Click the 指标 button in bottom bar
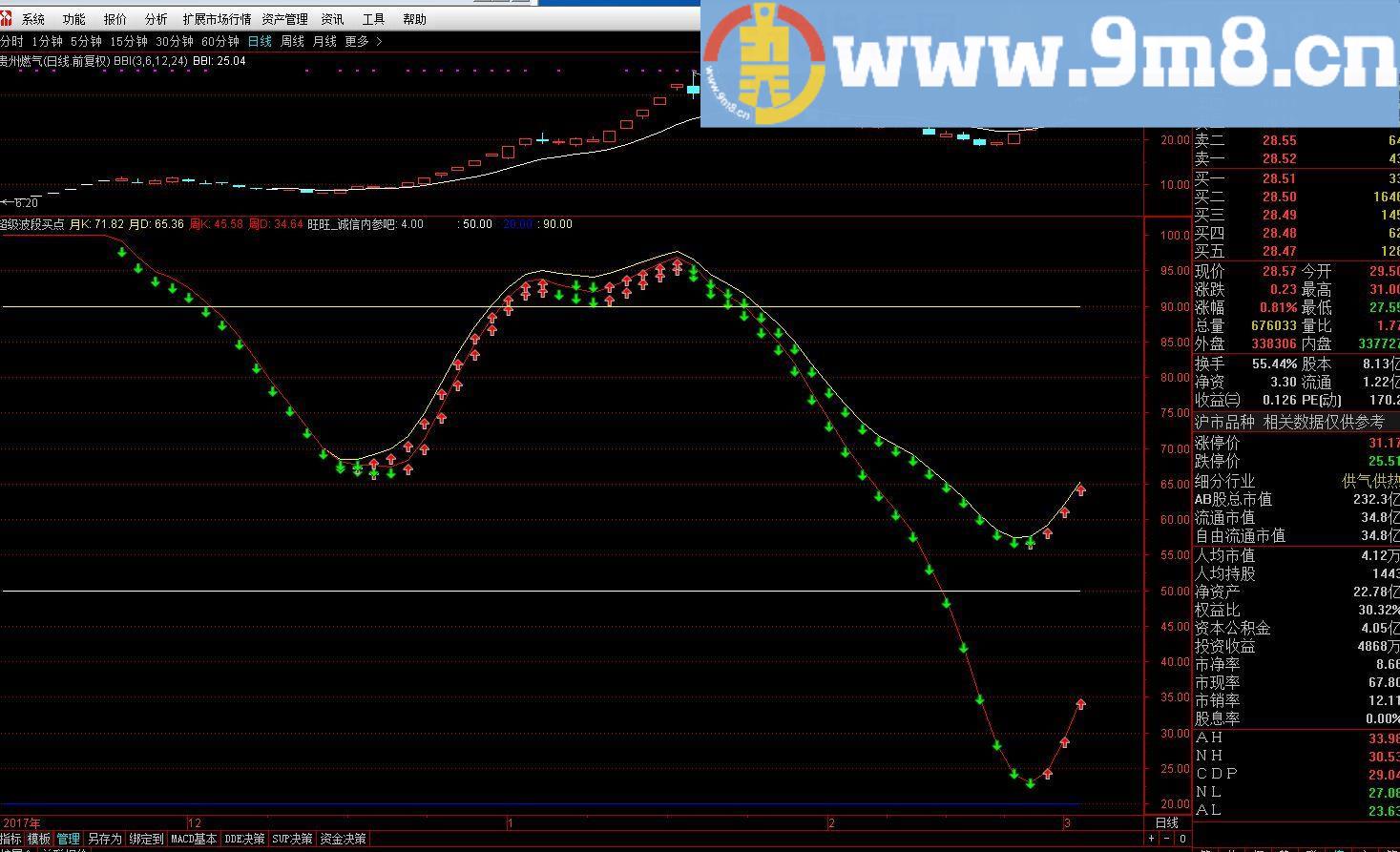This screenshot has width=1400, height=852. [10, 840]
